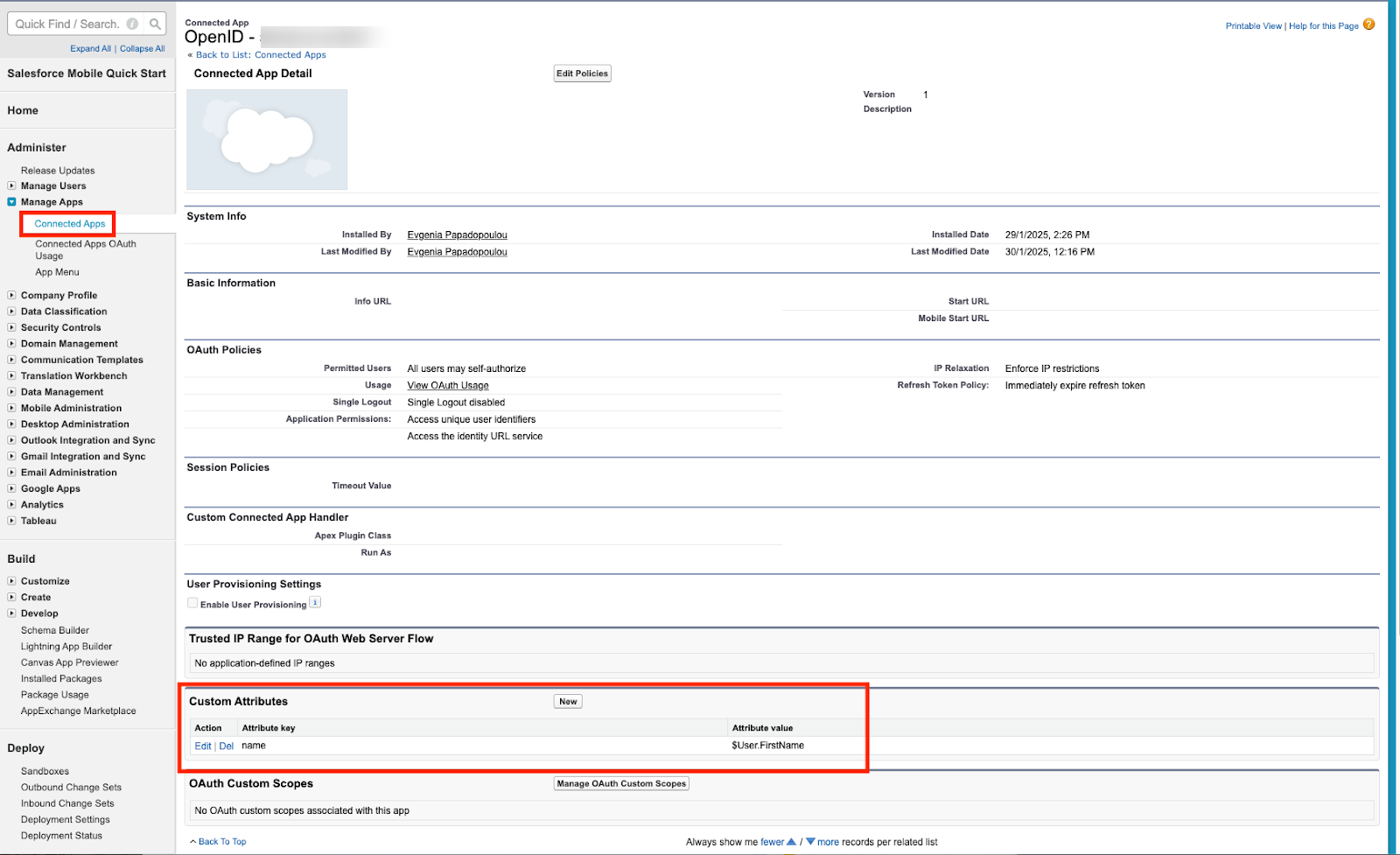Expand the Analytics section
Viewport: 1400px width, 855px height.
point(11,504)
